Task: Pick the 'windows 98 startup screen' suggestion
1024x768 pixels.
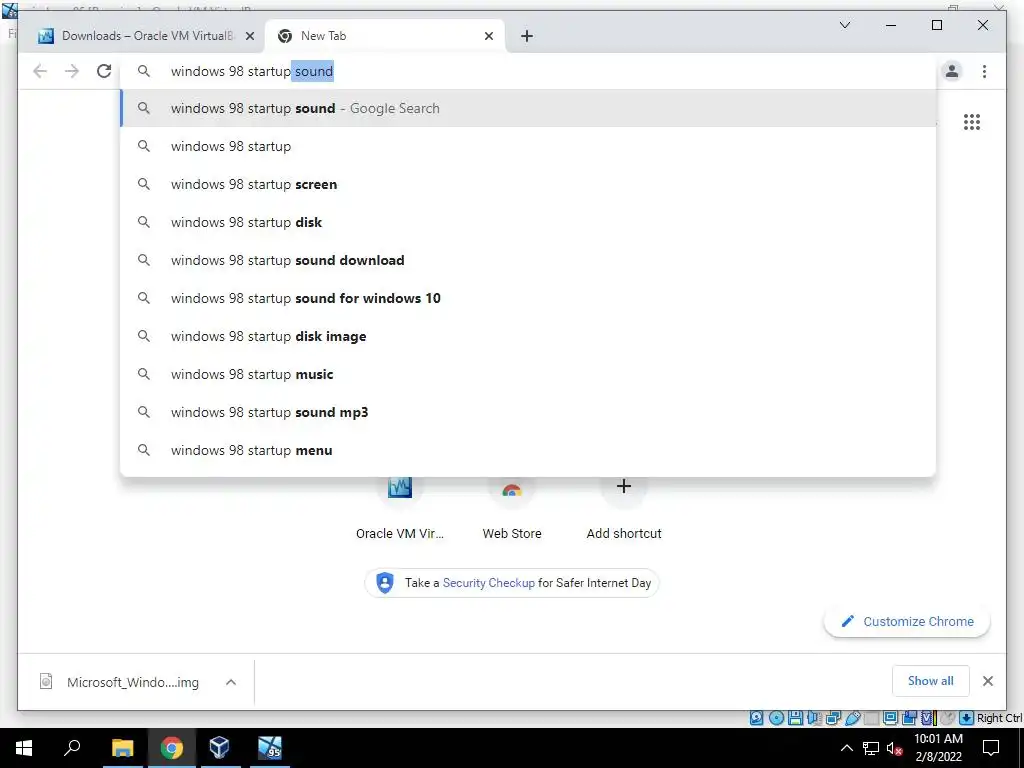Action: tap(528, 184)
